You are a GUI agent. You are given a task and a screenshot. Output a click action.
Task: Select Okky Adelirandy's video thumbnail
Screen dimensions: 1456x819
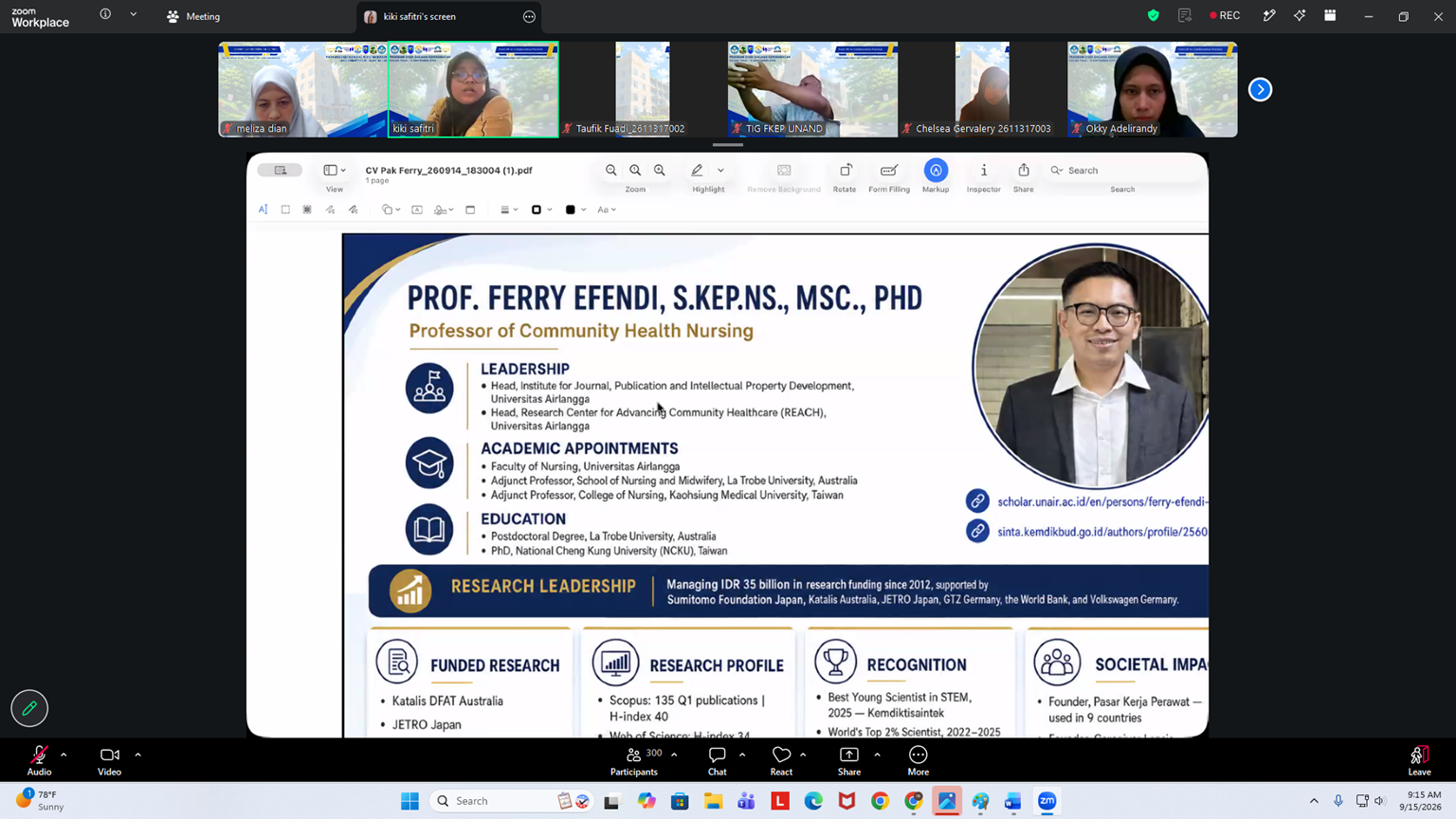coord(1153,89)
